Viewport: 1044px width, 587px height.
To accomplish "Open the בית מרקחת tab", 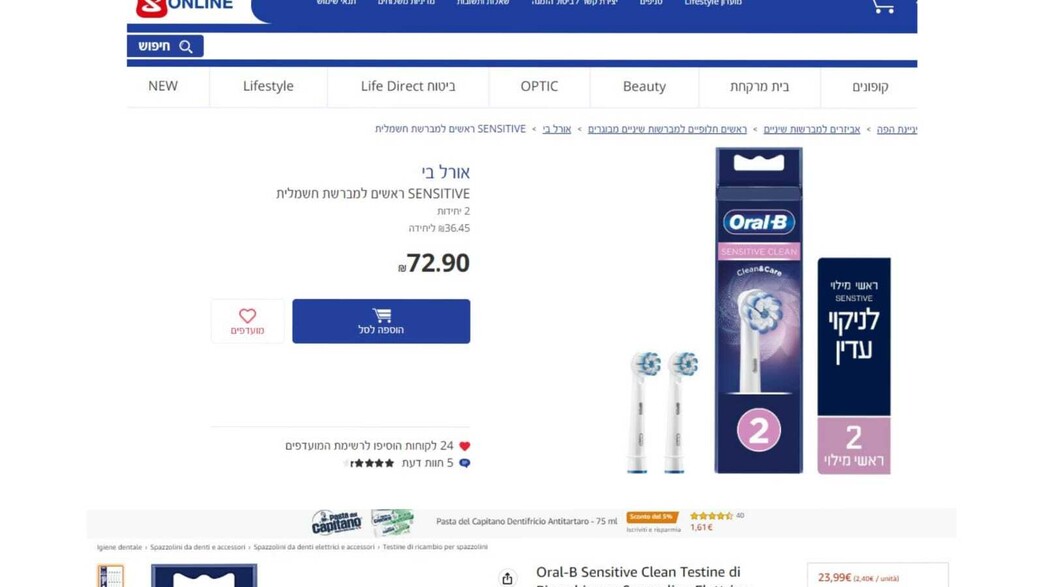I will click(760, 86).
